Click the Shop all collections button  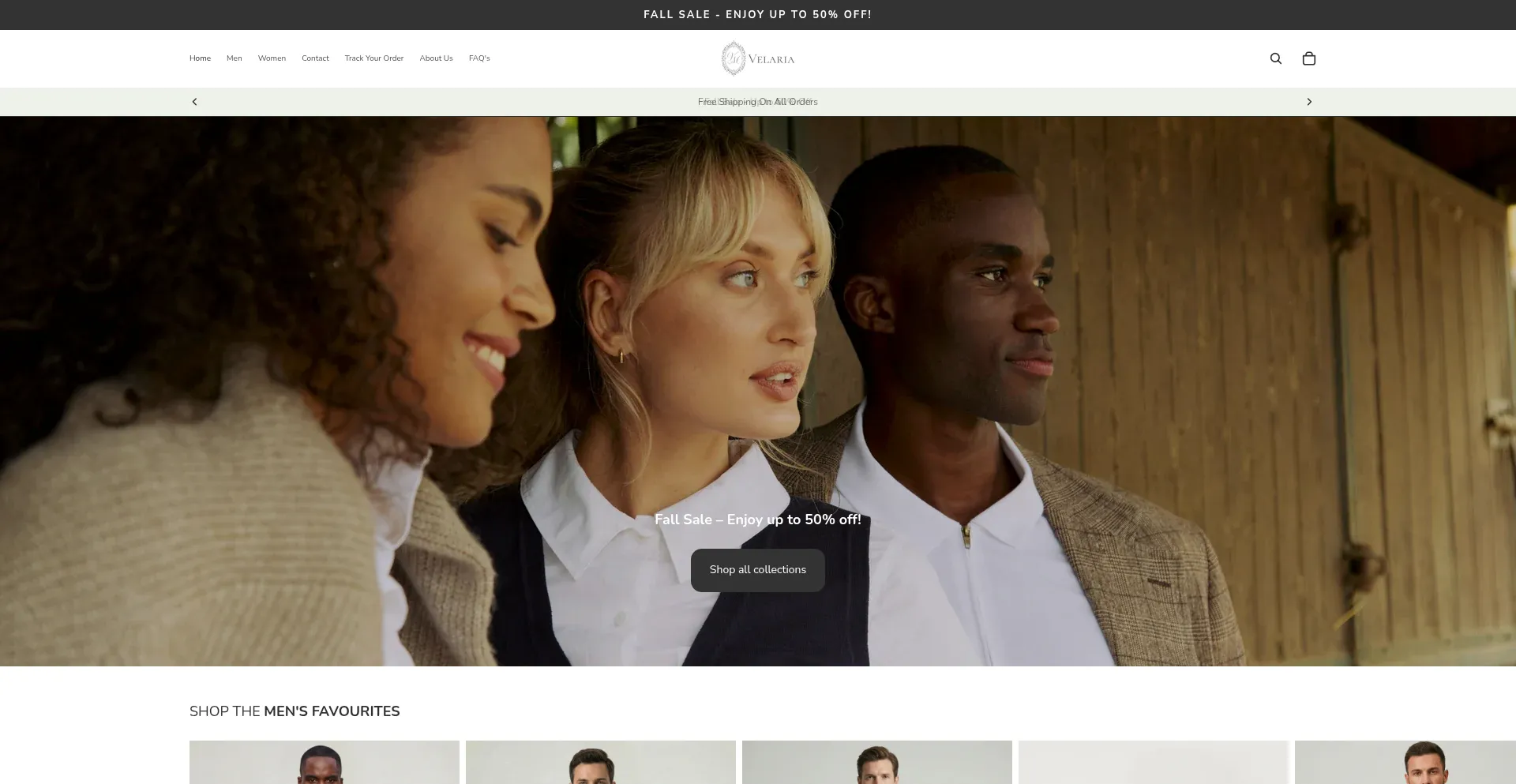(758, 570)
